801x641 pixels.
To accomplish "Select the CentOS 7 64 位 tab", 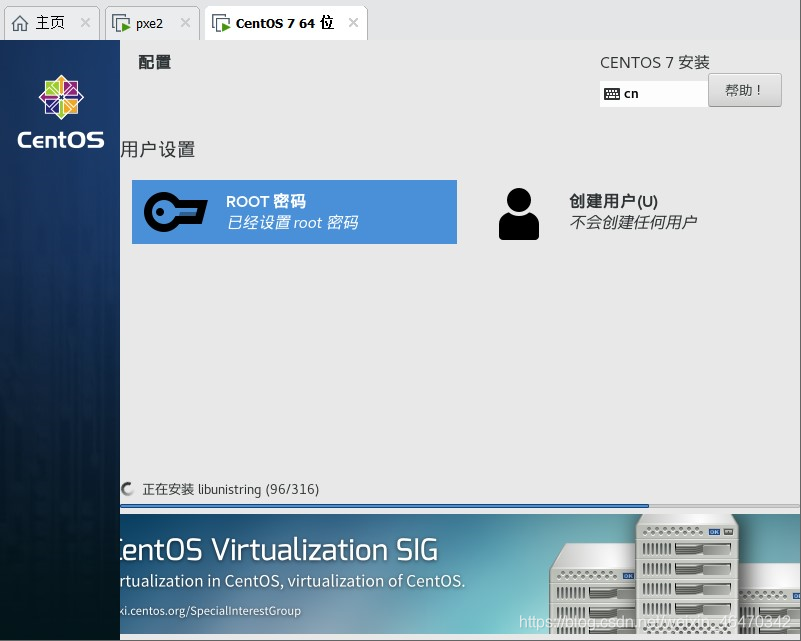I will coord(286,23).
